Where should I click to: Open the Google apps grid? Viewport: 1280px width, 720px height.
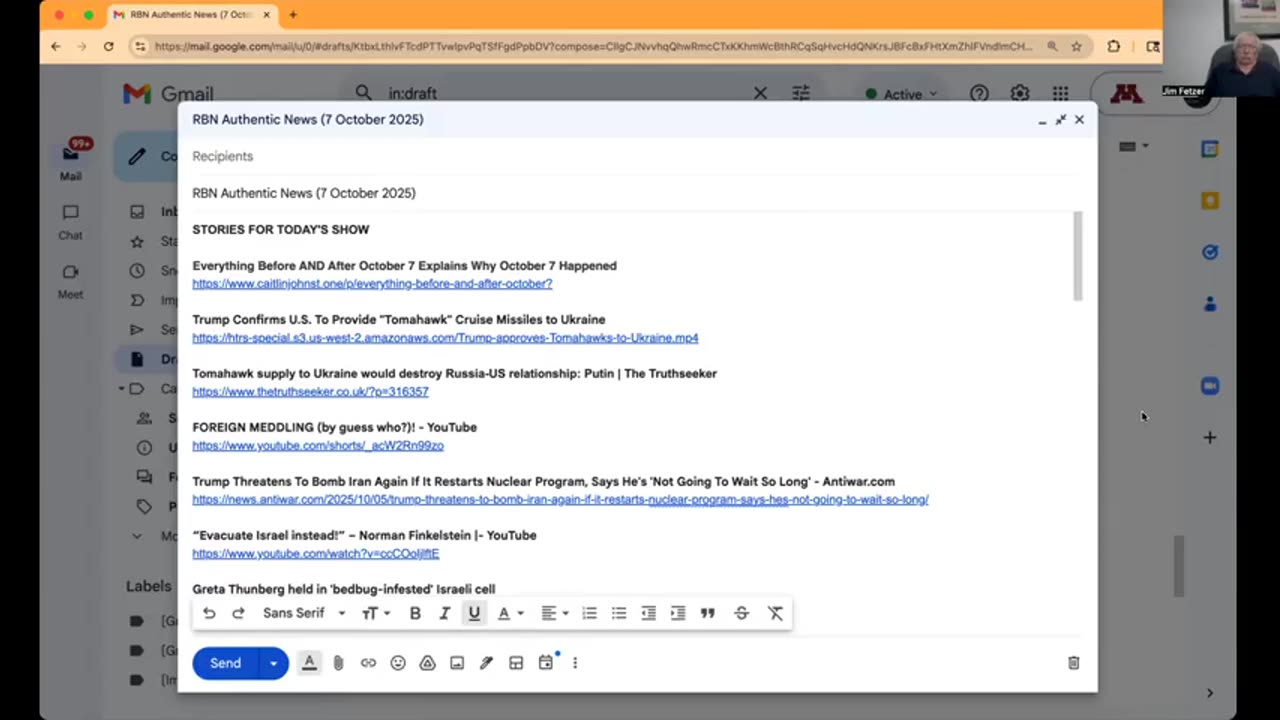1060,93
